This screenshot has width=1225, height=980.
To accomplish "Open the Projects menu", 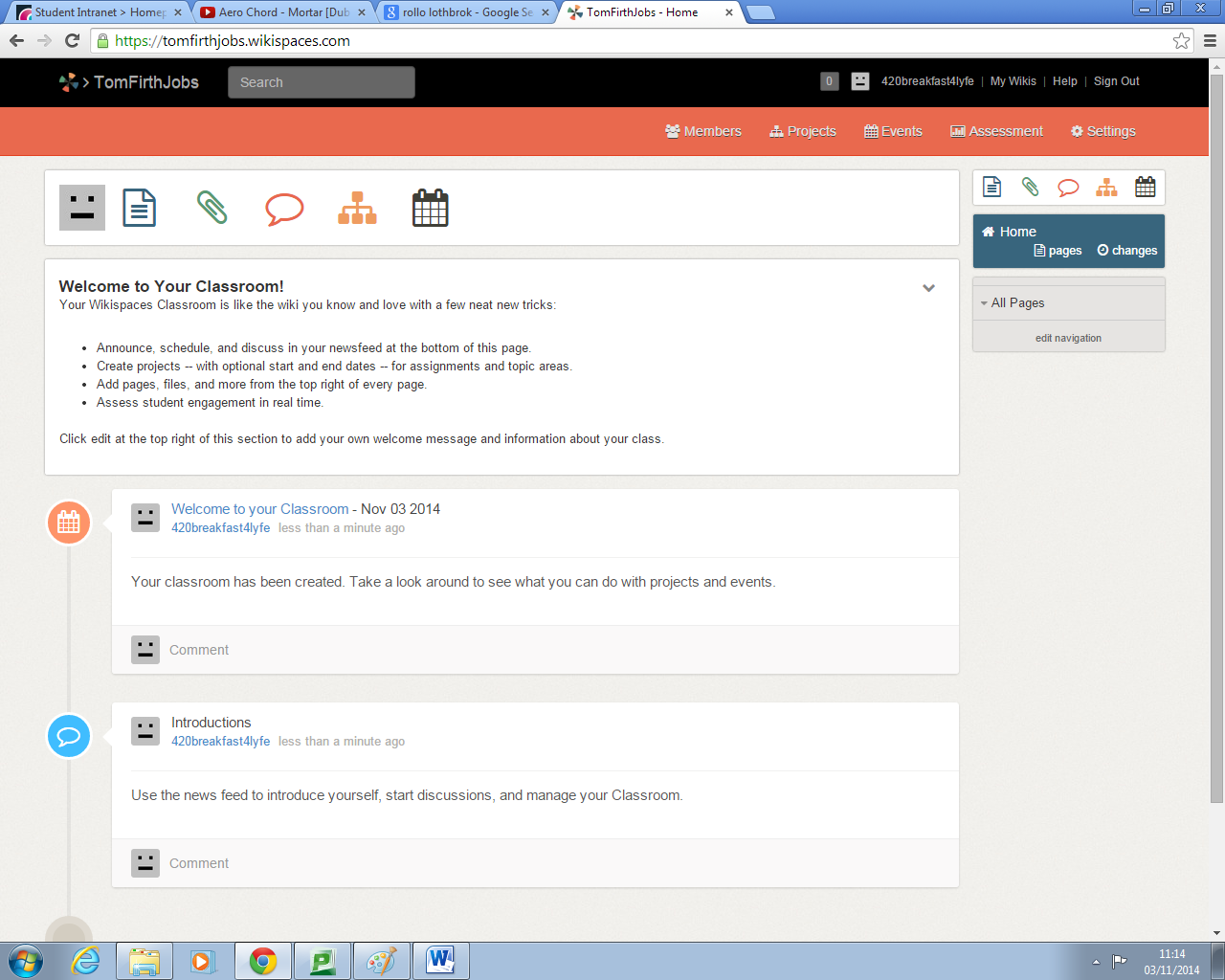I will [x=803, y=131].
